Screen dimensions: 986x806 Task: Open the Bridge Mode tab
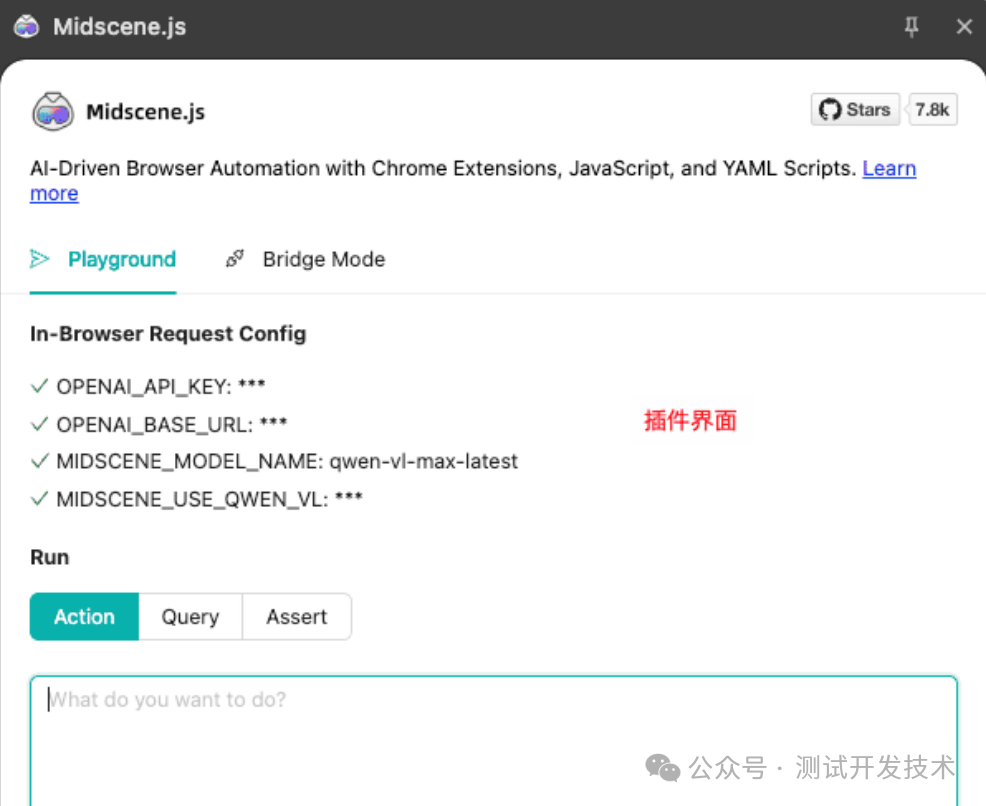[323, 260]
